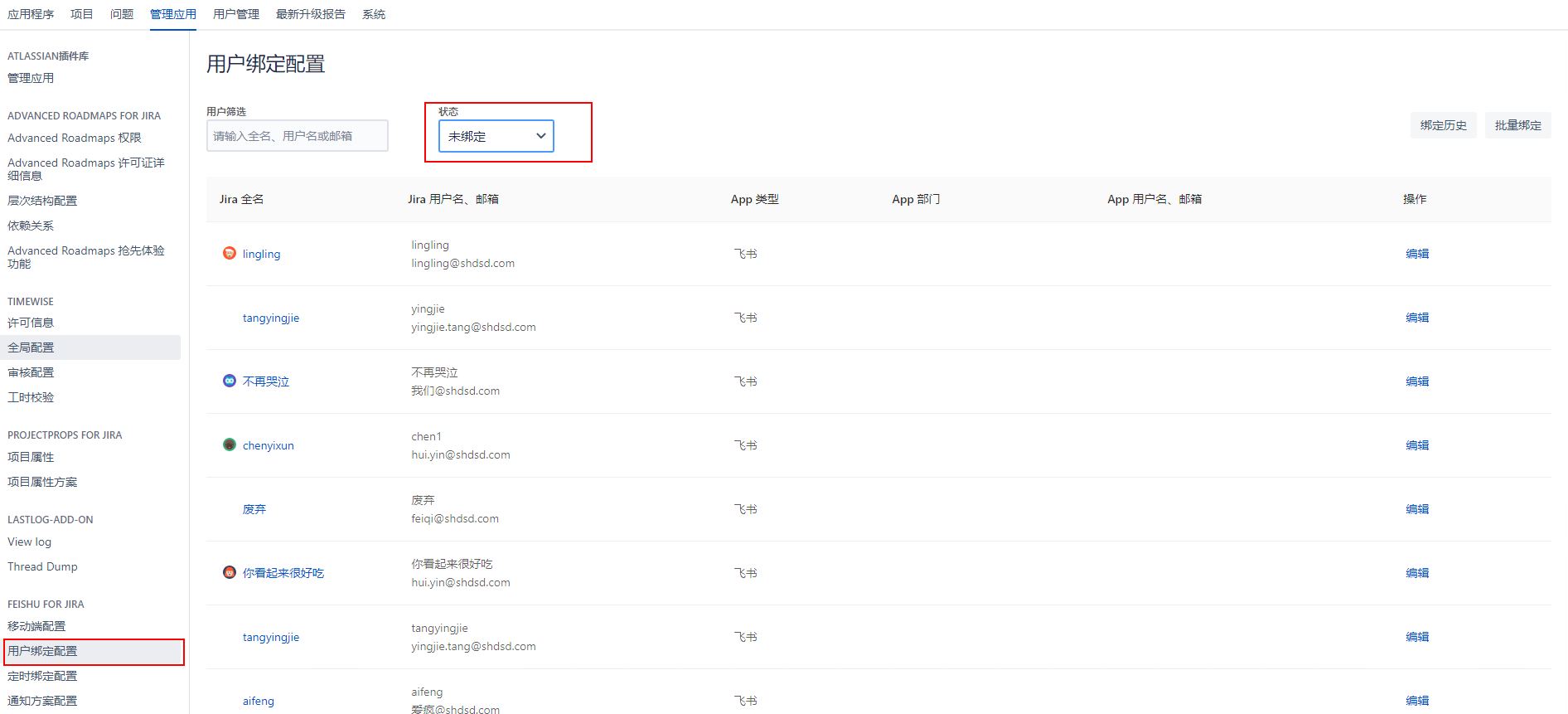Click chenyixun's green avatar icon
The height and width of the screenshot is (714, 1568).
point(230,444)
